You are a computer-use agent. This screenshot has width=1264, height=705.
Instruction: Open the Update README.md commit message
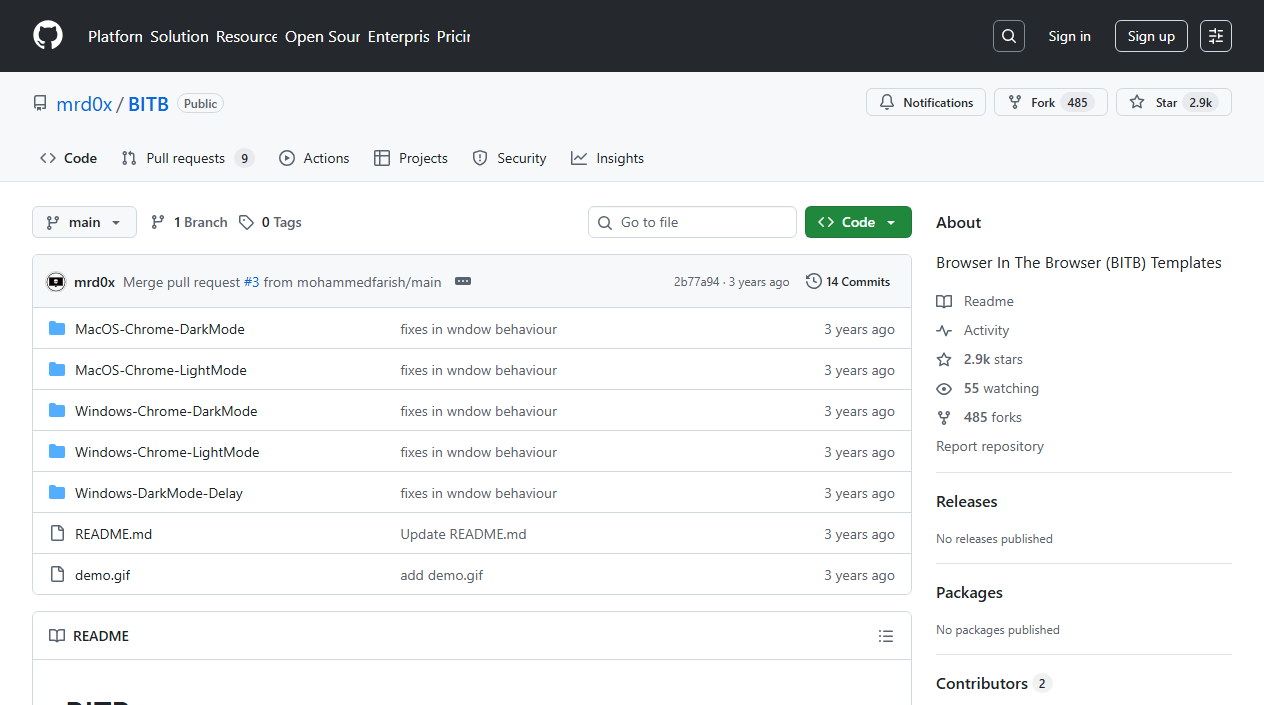(x=463, y=534)
